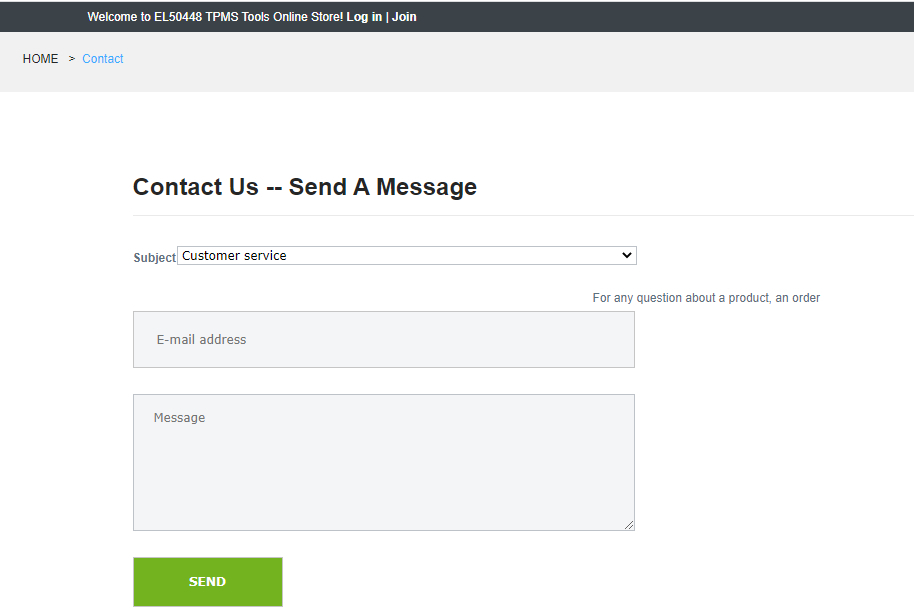Click the Contact breadcrumb link
This screenshot has height=616, width=914.
pyautogui.click(x=103, y=59)
